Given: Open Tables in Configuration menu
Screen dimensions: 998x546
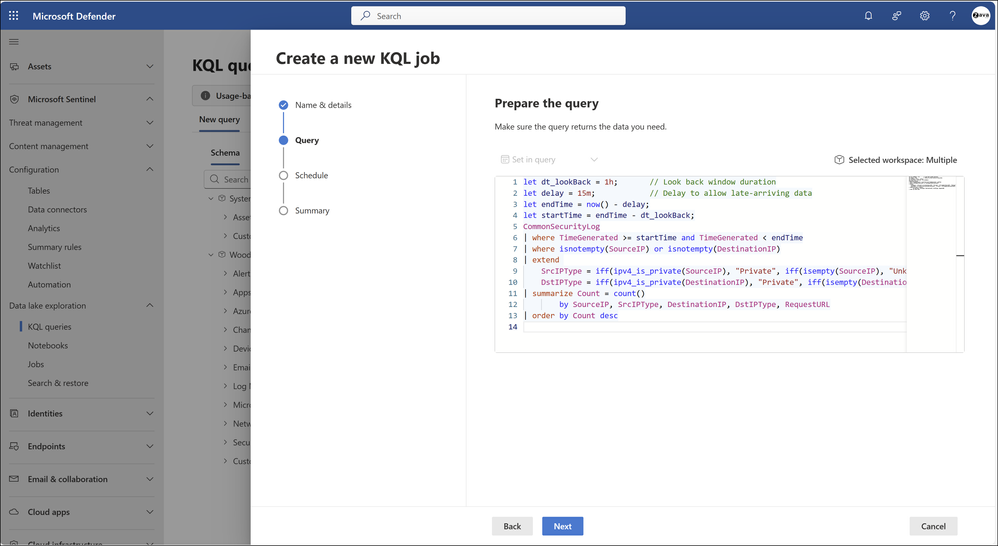Looking at the screenshot, I should [x=39, y=191].
